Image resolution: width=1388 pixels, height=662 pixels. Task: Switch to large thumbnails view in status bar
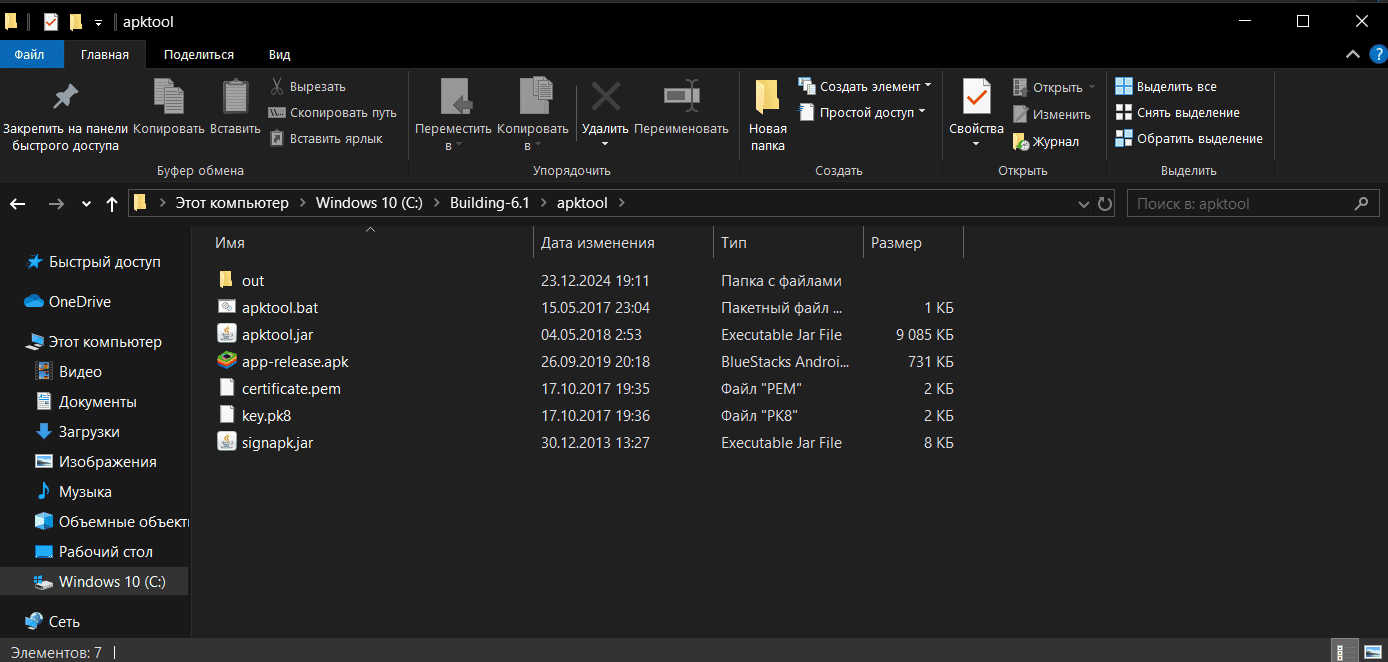1371,652
